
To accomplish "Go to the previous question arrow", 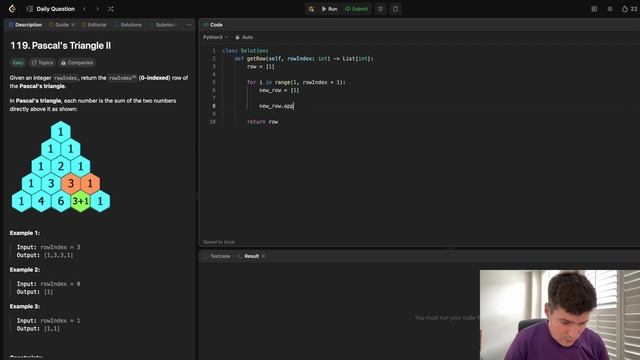I will pos(84,9).
